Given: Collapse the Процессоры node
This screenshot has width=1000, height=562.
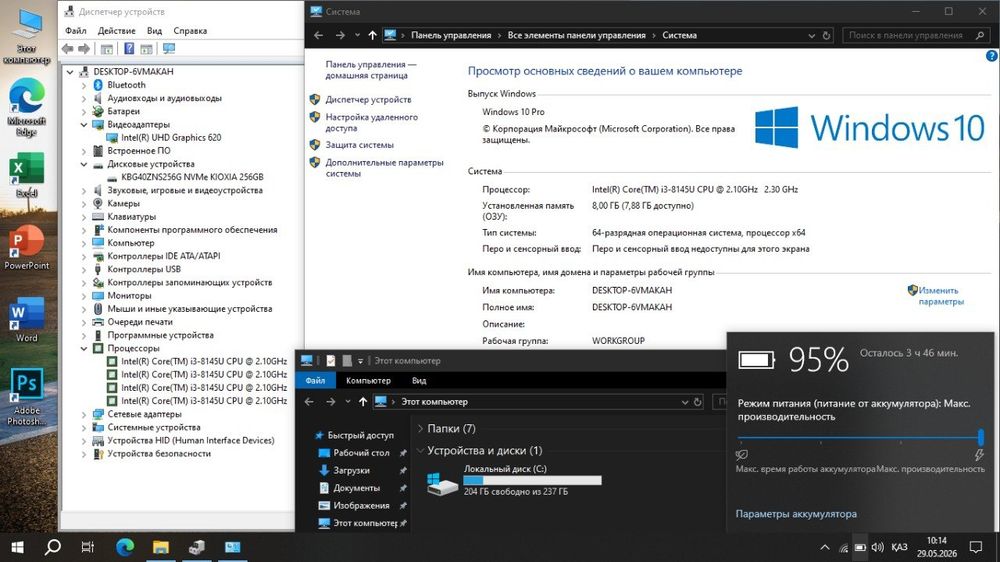Looking at the screenshot, I should (84, 348).
